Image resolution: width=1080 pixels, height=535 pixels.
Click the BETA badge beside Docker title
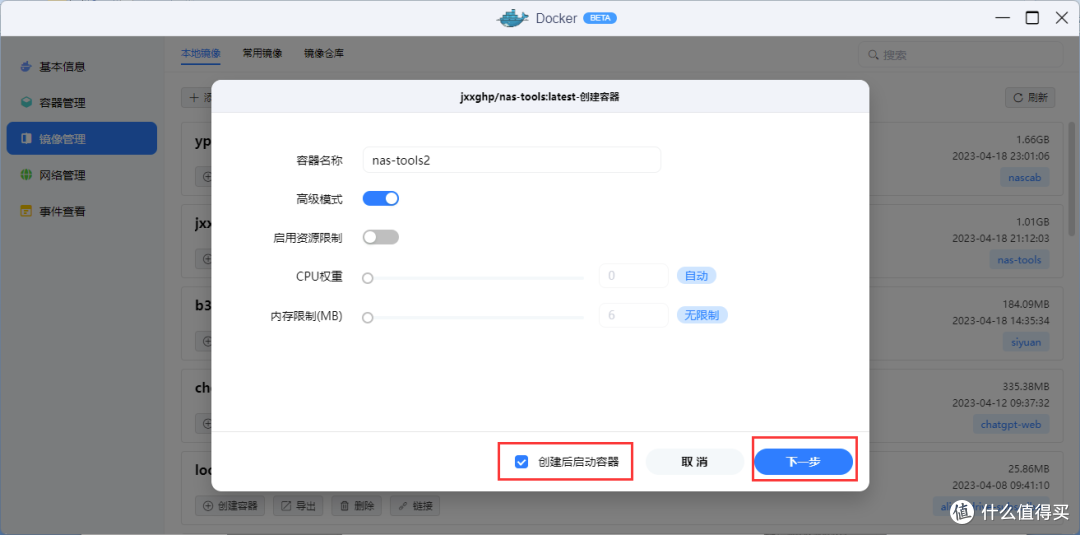[600, 18]
